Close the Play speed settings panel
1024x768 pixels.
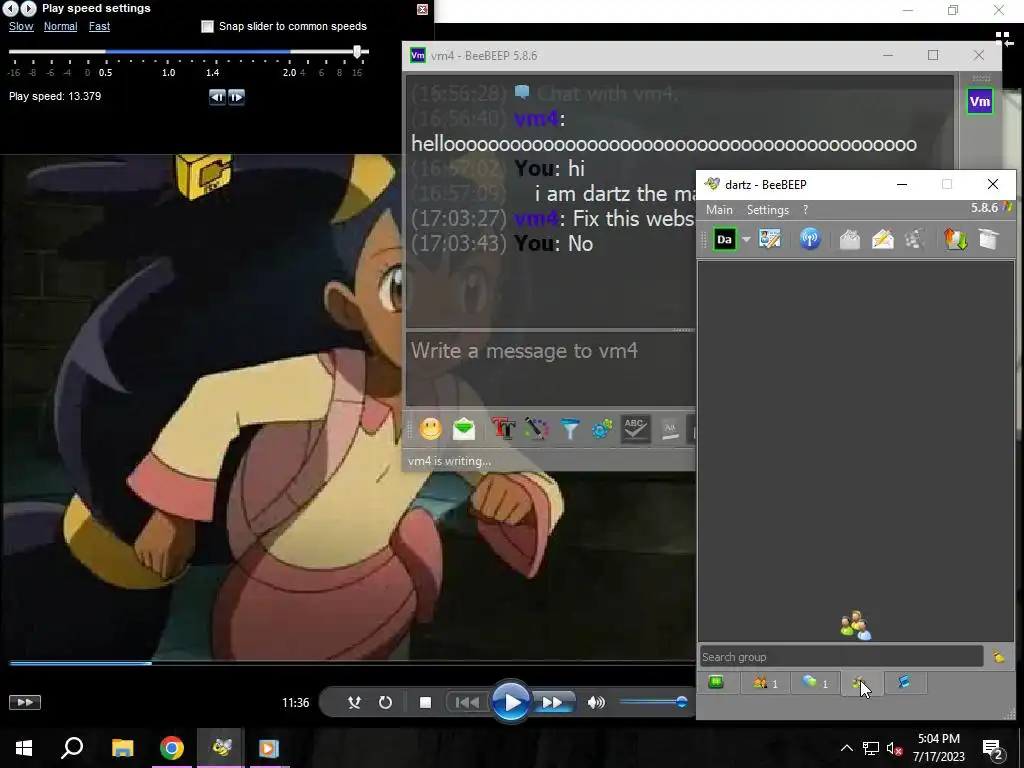[x=422, y=9]
